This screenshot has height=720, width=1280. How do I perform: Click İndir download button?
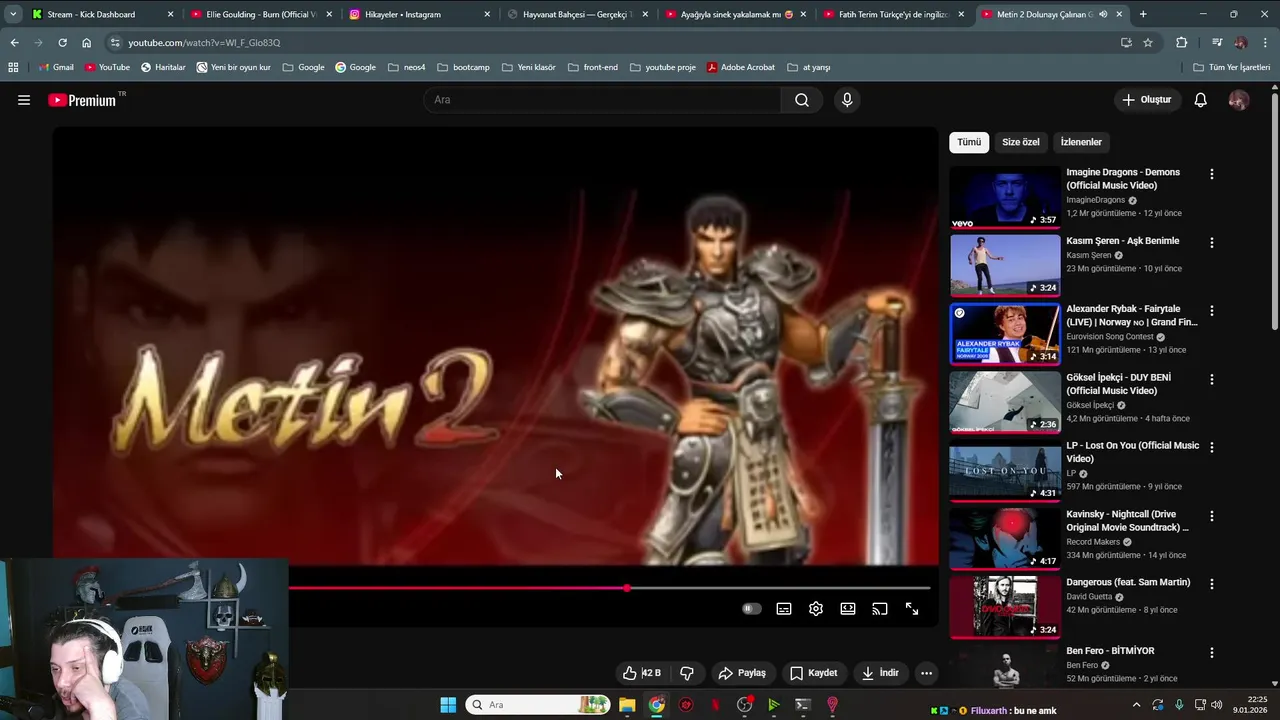pos(880,673)
